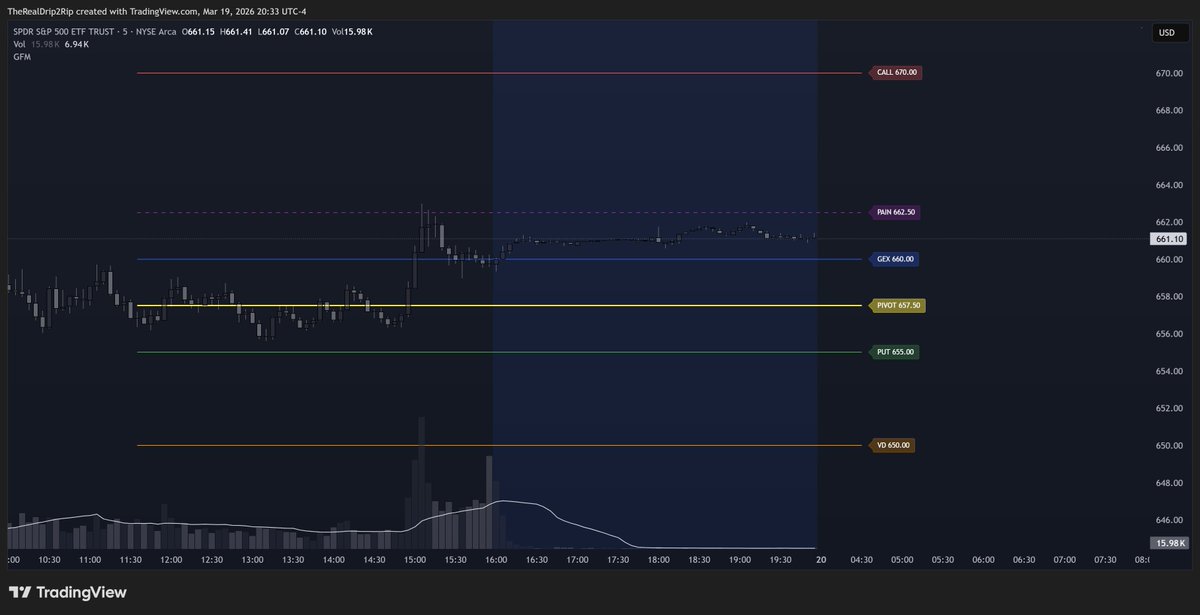This screenshot has height=615, width=1200.
Task: Click the 650.00 price axis label
Action: (x=1170, y=446)
